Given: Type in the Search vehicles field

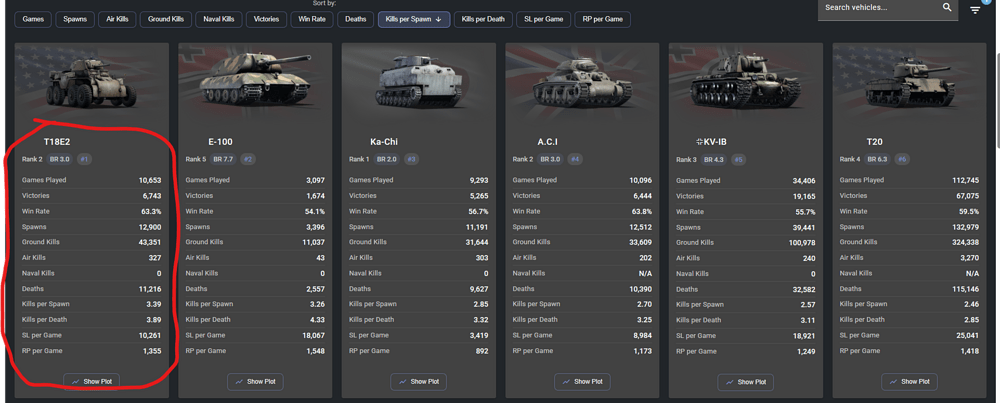Looking at the screenshot, I should (875, 8).
